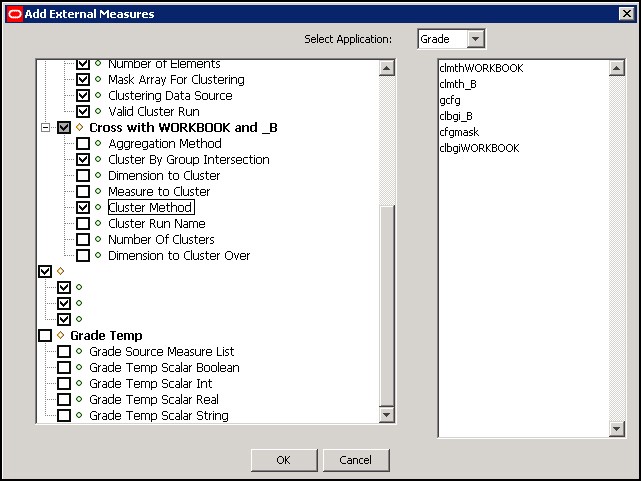
Task: Select clbgiWORKBOOK in the right list
Action: pyautogui.click(x=480, y=148)
